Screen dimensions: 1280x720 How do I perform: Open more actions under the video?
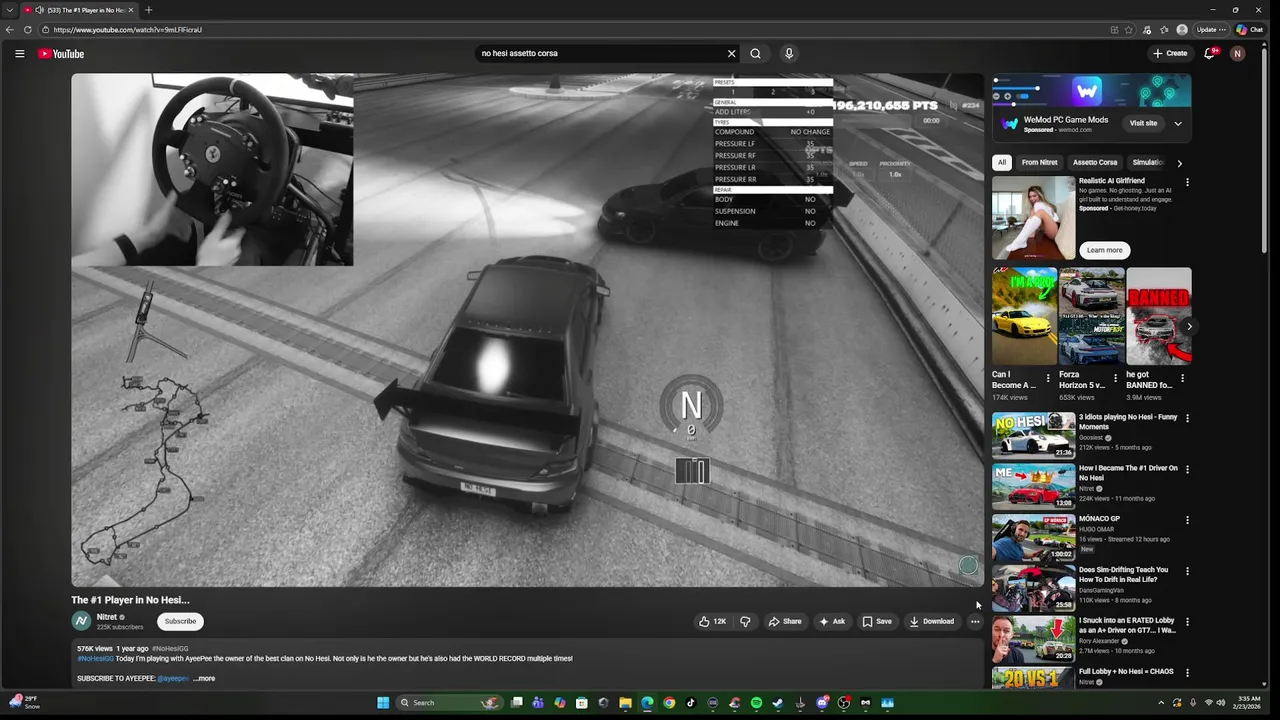tap(975, 621)
